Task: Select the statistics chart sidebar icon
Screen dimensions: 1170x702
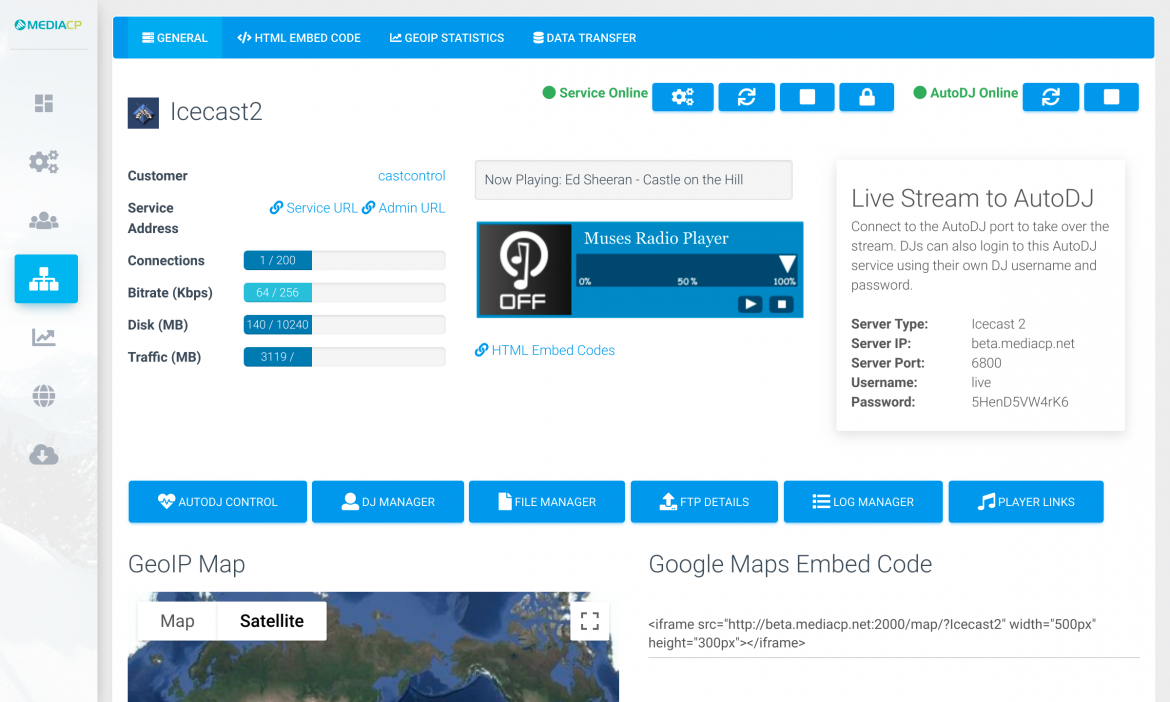Action: click(x=44, y=338)
